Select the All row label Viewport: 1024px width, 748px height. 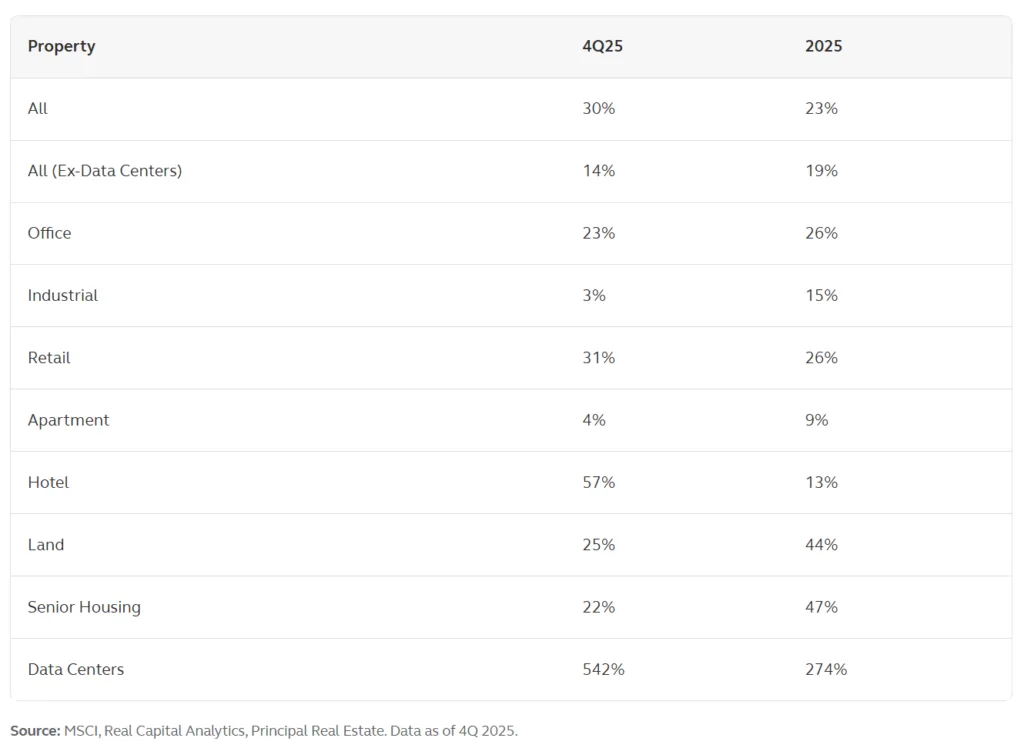coord(38,108)
